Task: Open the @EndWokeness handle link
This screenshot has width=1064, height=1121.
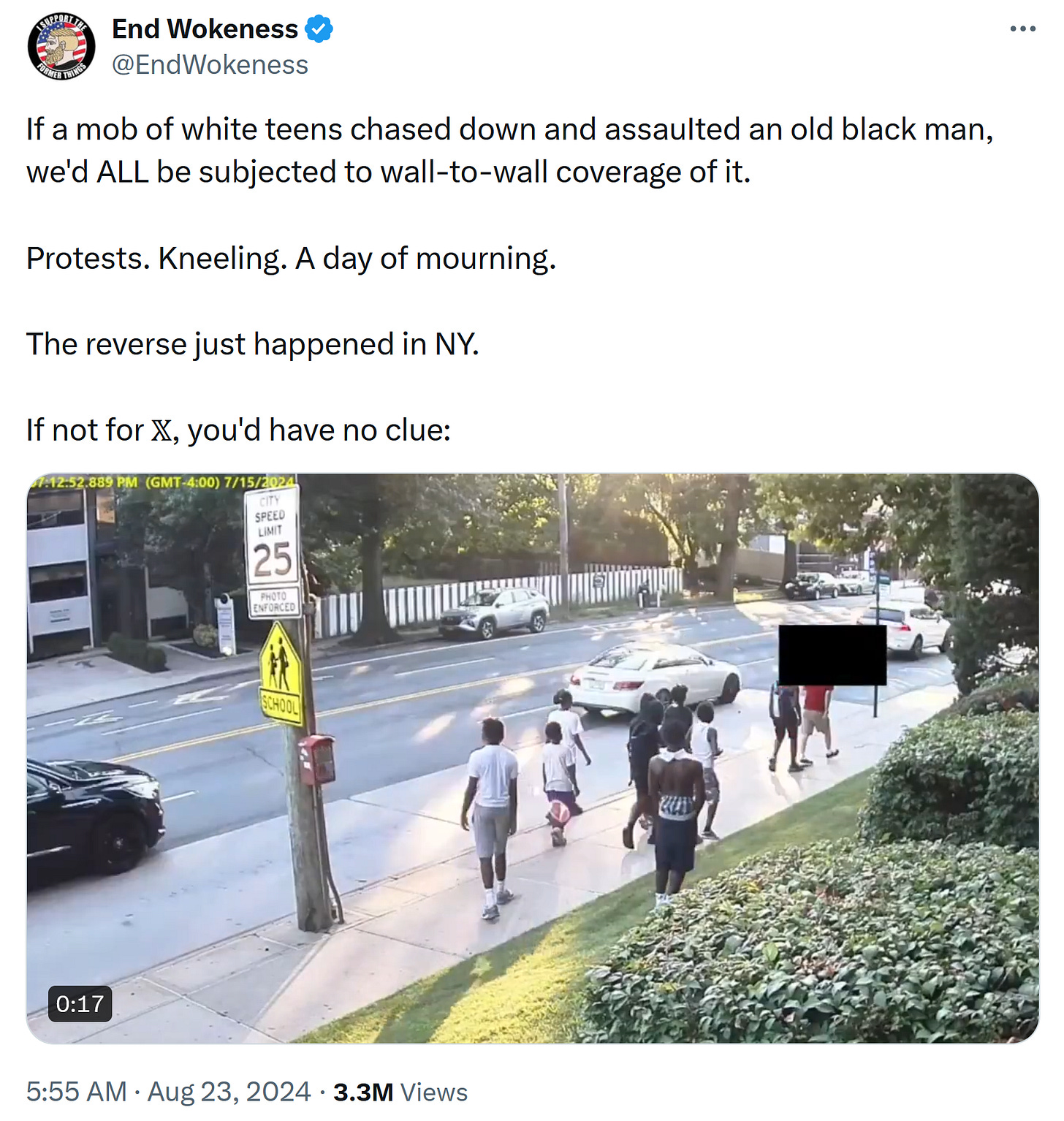Action: 210,64
